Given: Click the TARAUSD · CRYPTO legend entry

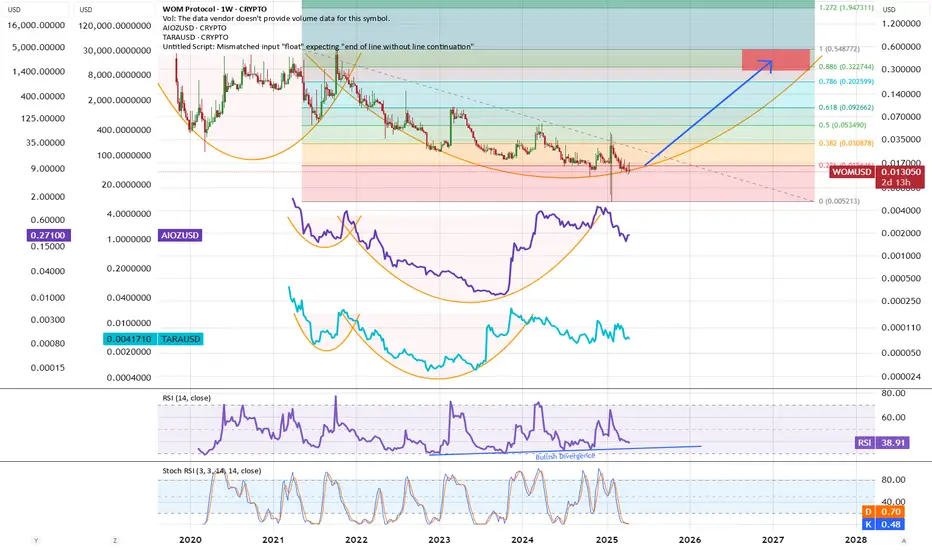Looking at the screenshot, I should [x=195, y=37].
